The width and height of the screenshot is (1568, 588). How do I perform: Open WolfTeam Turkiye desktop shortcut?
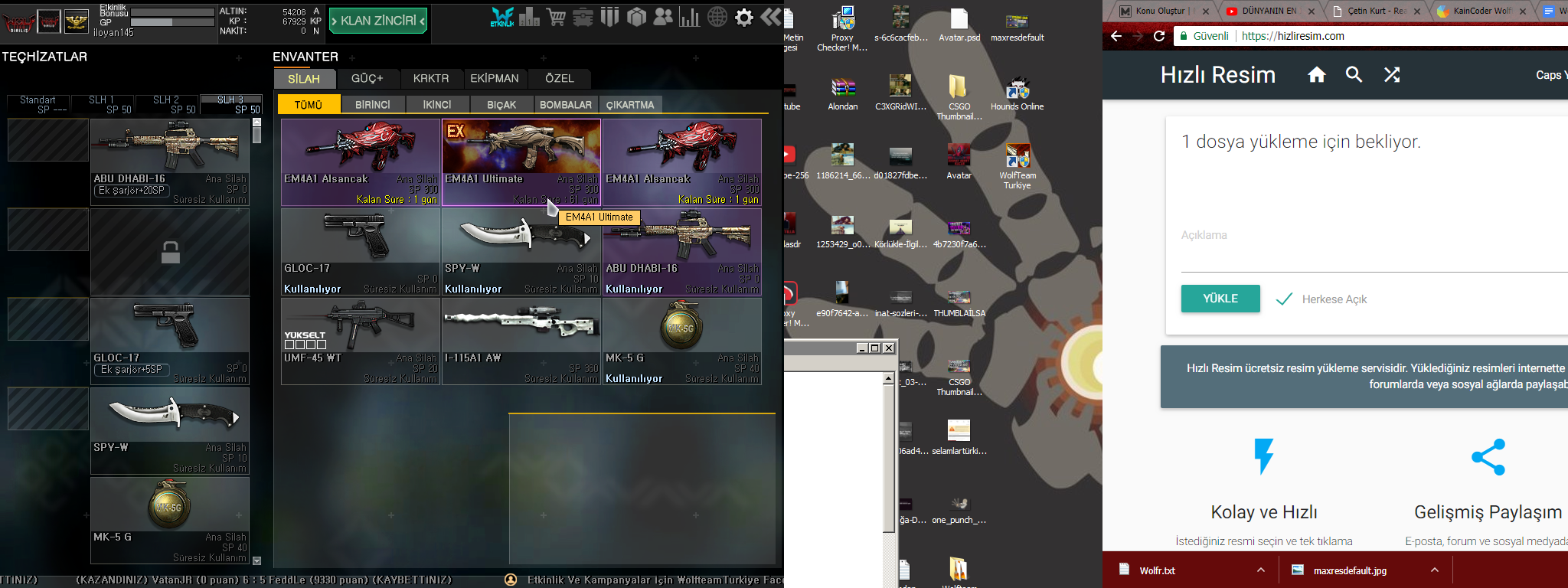[x=1018, y=166]
